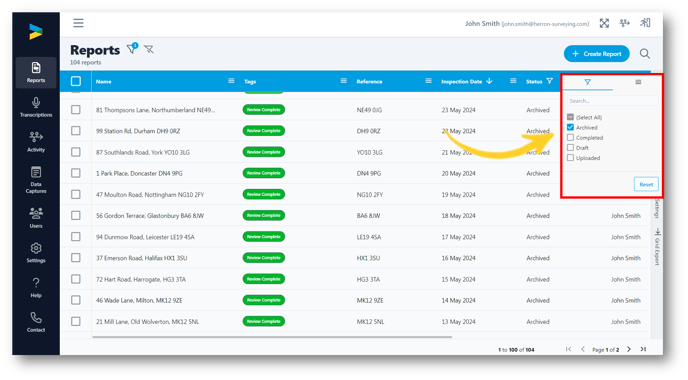Sort by the Tags column header
The width and height of the screenshot is (688, 380).
coord(250,82)
